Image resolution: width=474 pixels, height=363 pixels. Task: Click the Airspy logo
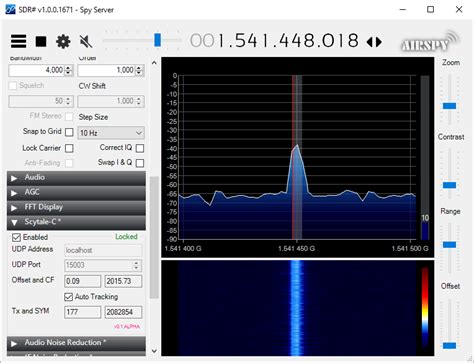[x=430, y=42]
